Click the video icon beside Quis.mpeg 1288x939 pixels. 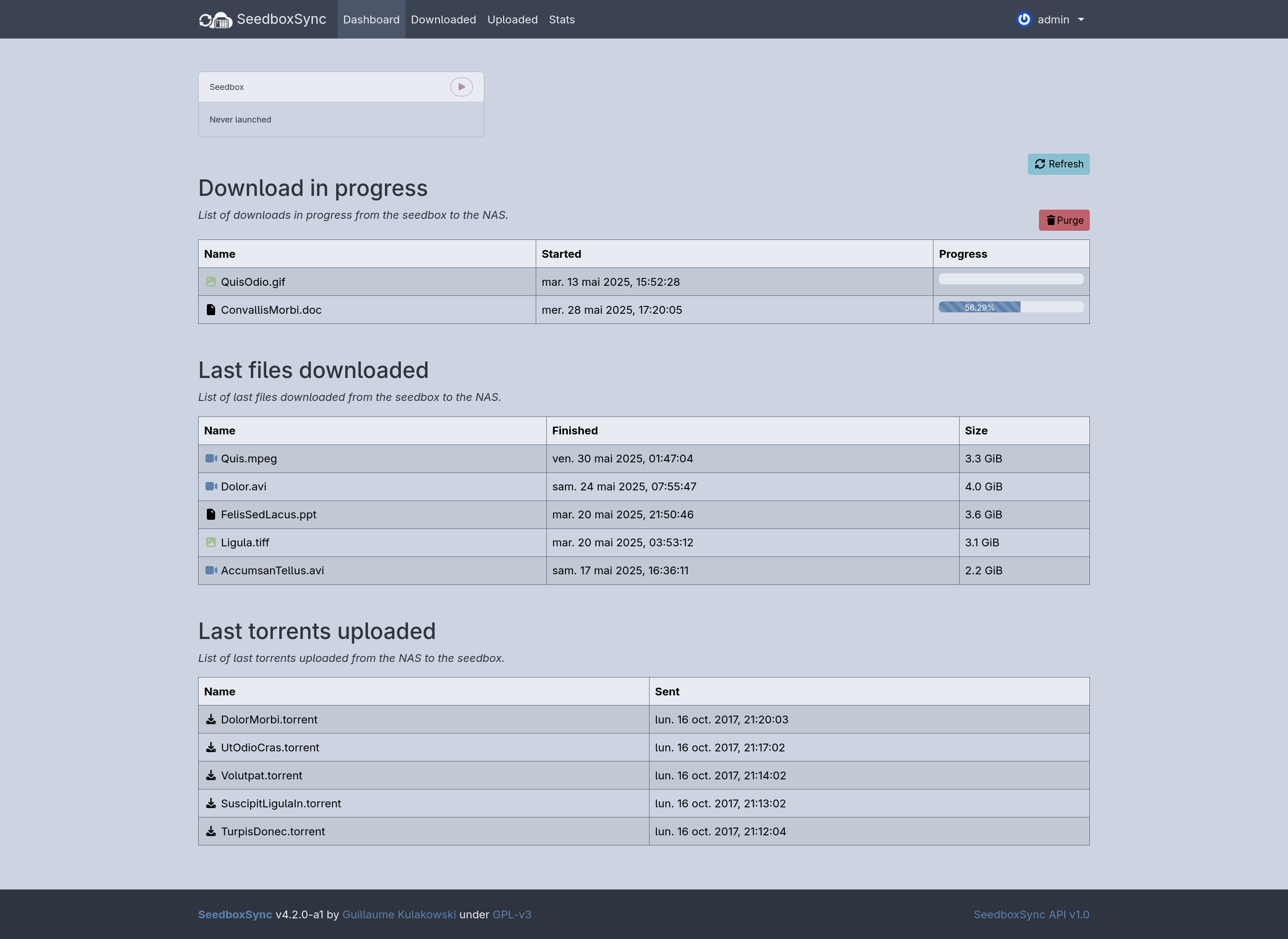tap(211, 459)
